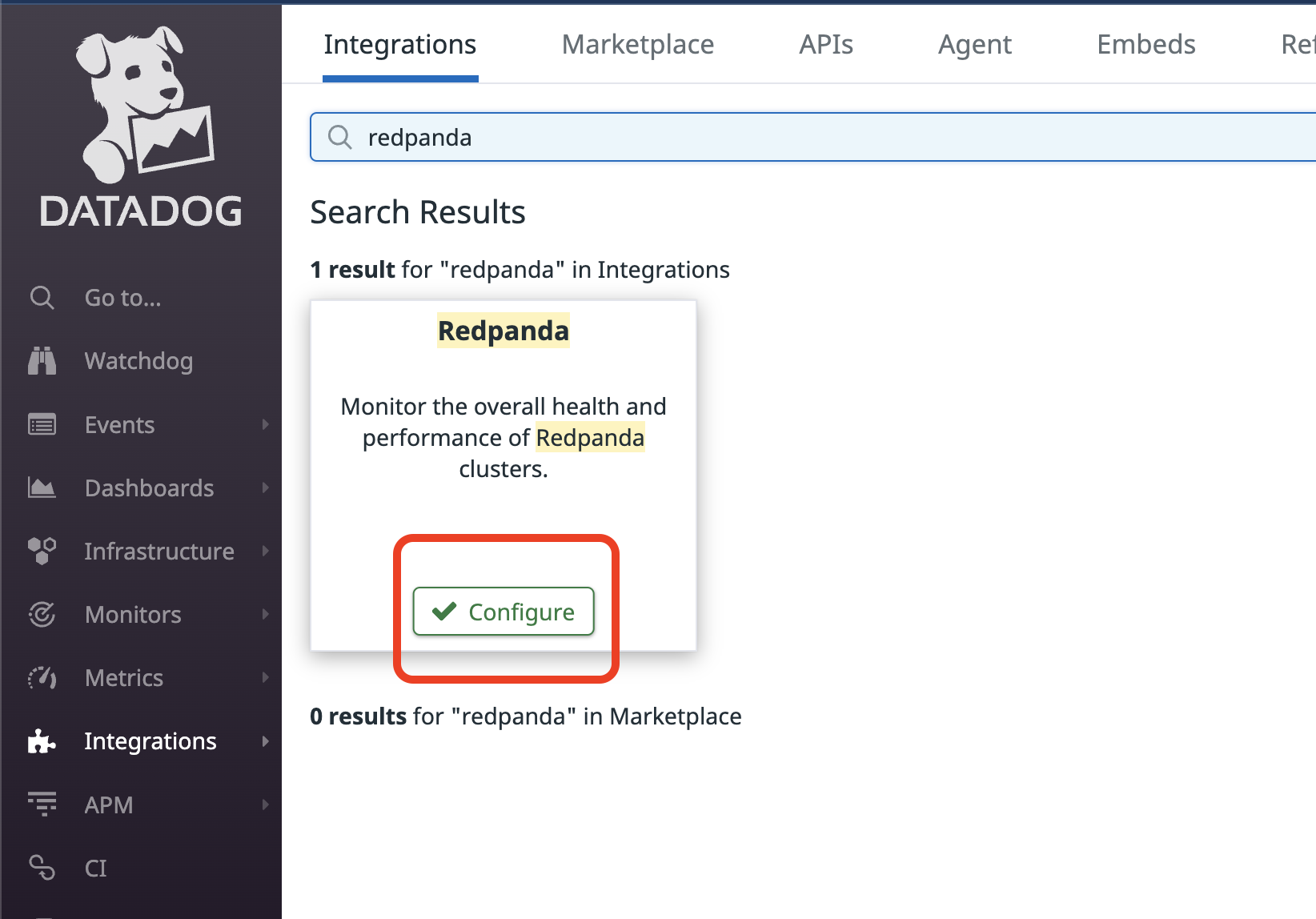The width and height of the screenshot is (1316, 919).
Task: Click the Metrics gauge icon
Action: (42, 678)
